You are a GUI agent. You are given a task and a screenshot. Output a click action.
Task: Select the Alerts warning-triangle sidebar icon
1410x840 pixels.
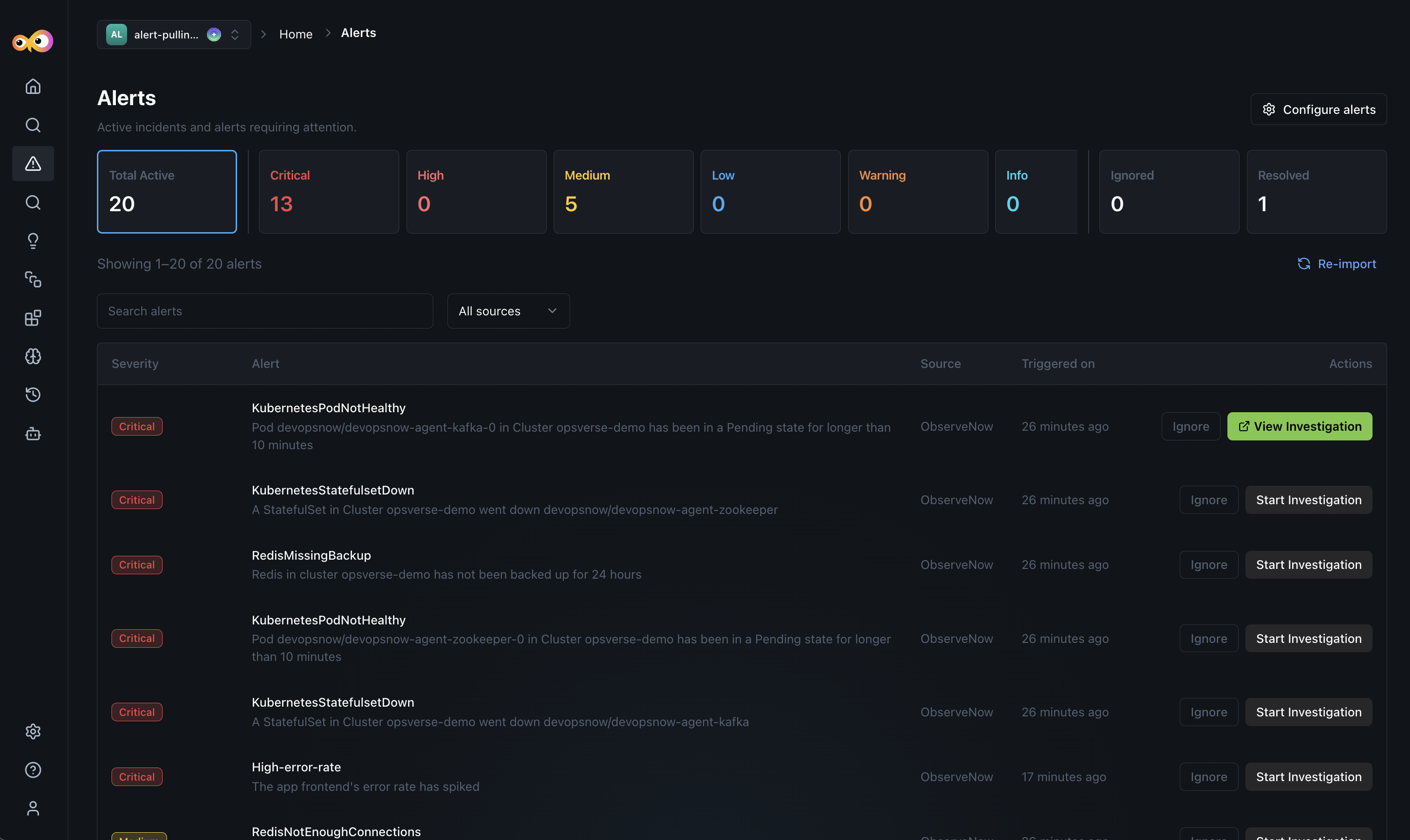[33, 164]
